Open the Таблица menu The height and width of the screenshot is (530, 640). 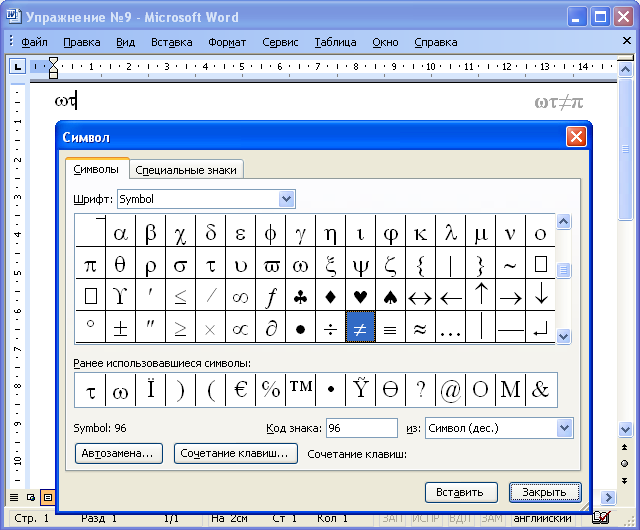point(335,42)
